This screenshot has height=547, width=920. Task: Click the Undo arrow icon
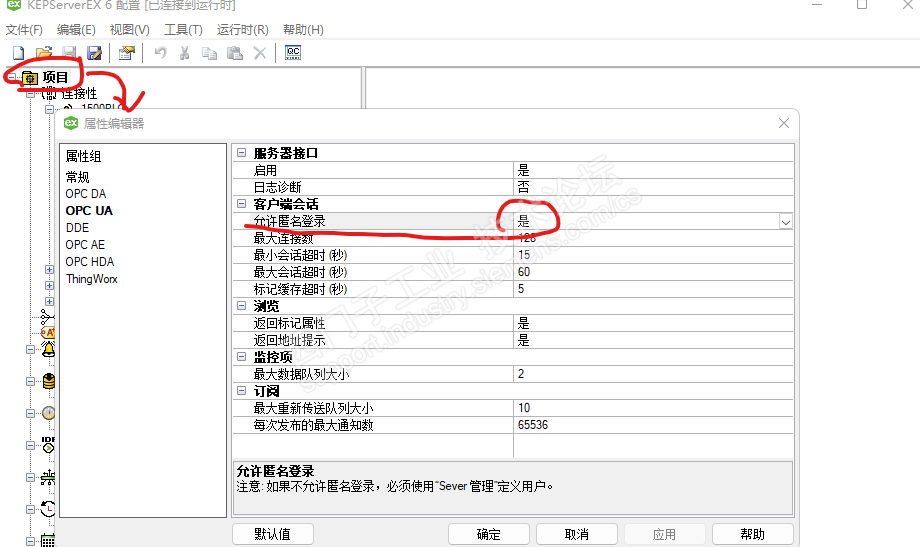pyautogui.click(x=160, y=53)
